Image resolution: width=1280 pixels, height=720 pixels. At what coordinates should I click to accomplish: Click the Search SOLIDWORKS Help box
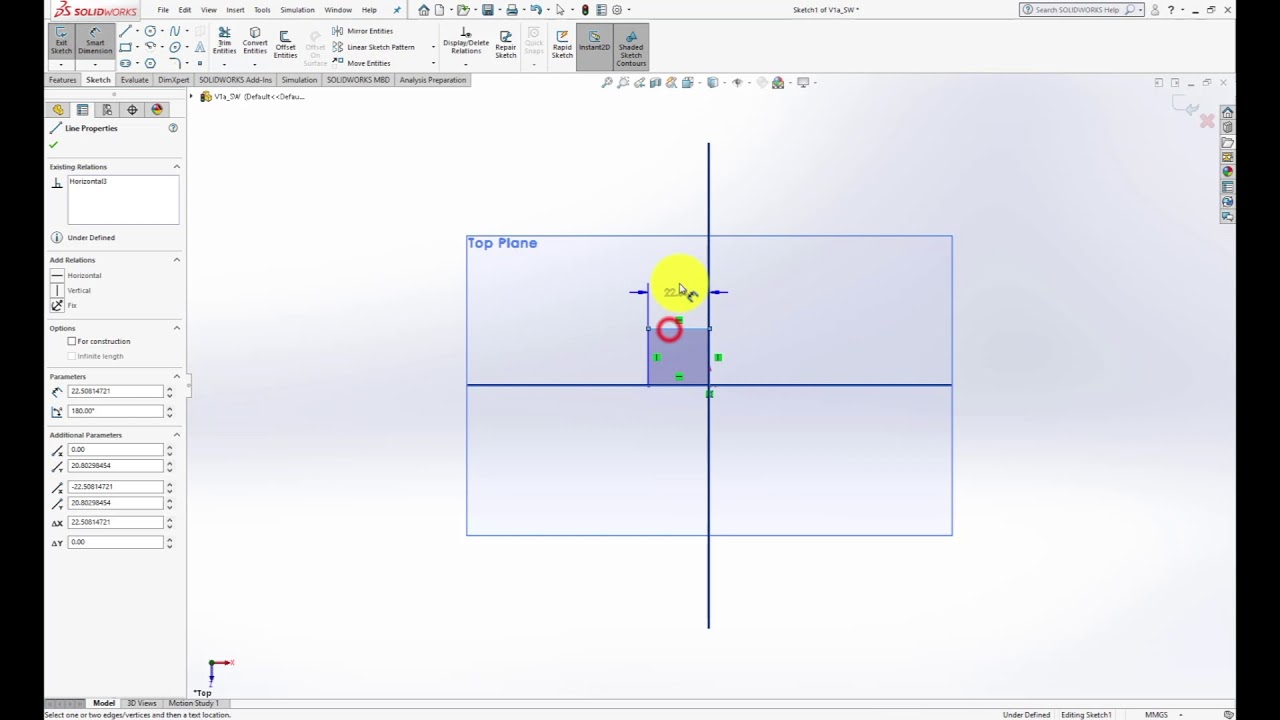[1082, 10]
